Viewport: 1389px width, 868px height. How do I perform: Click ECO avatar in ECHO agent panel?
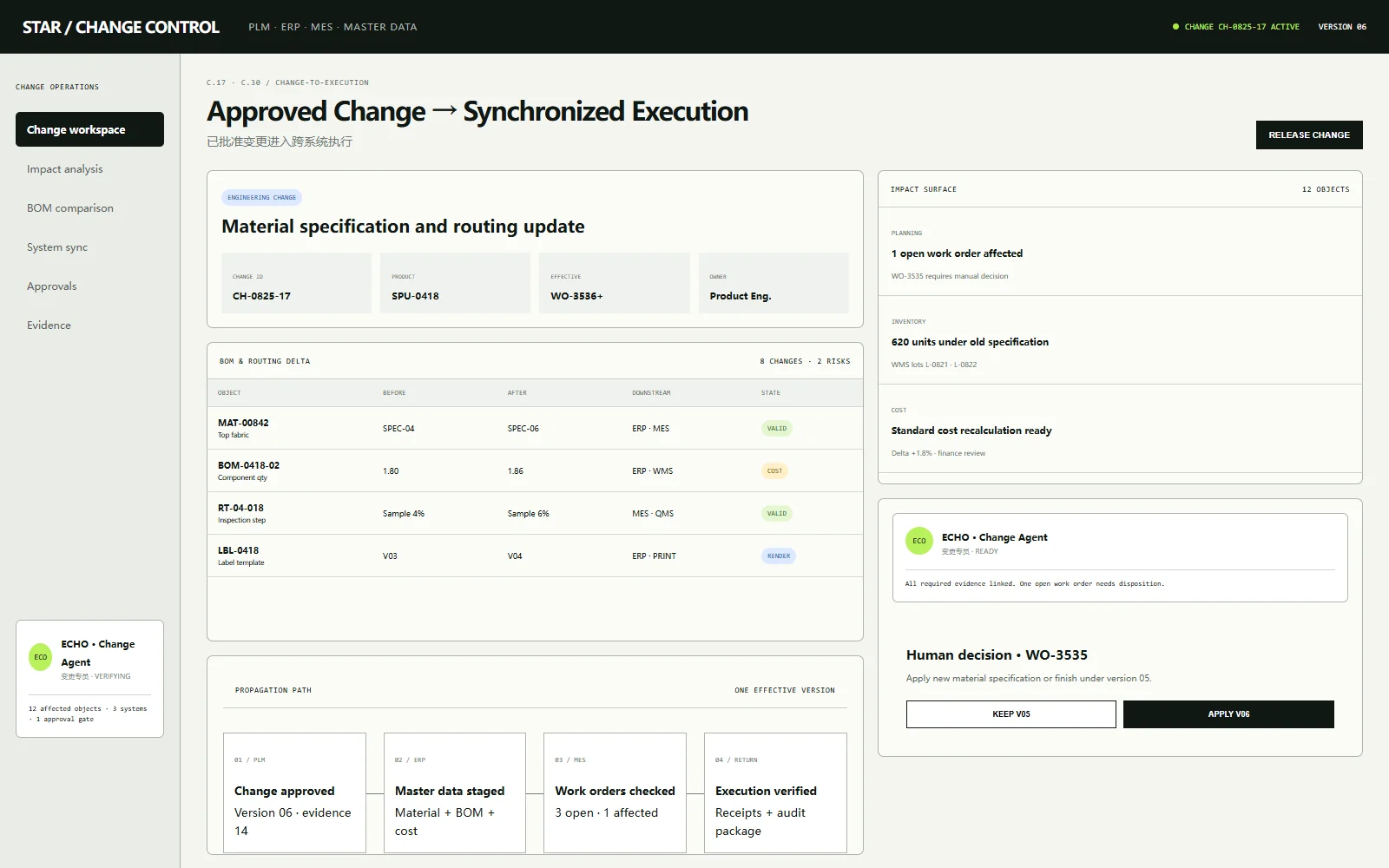(919, 541)
